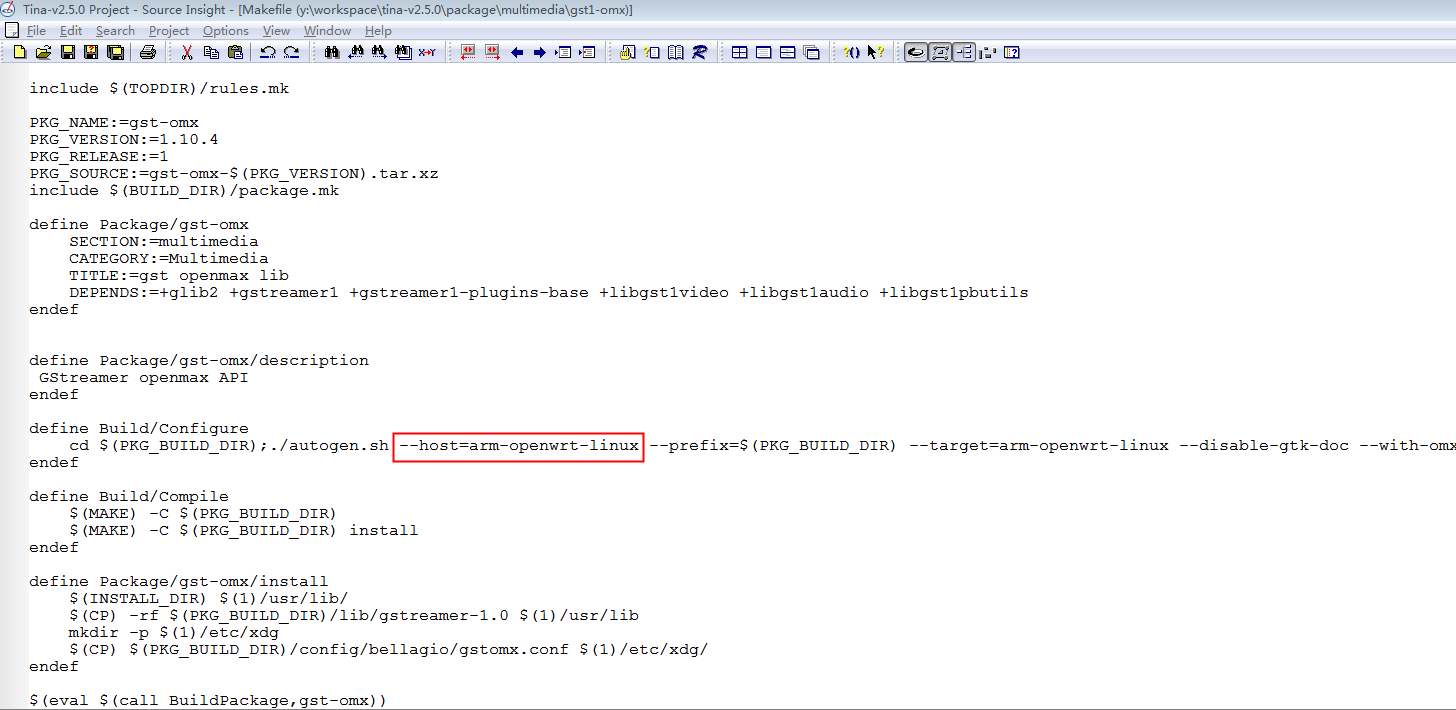The width and height of the screenshot is (1456, 710).
Task: Open the Edit menu
Action: point(71,31)
